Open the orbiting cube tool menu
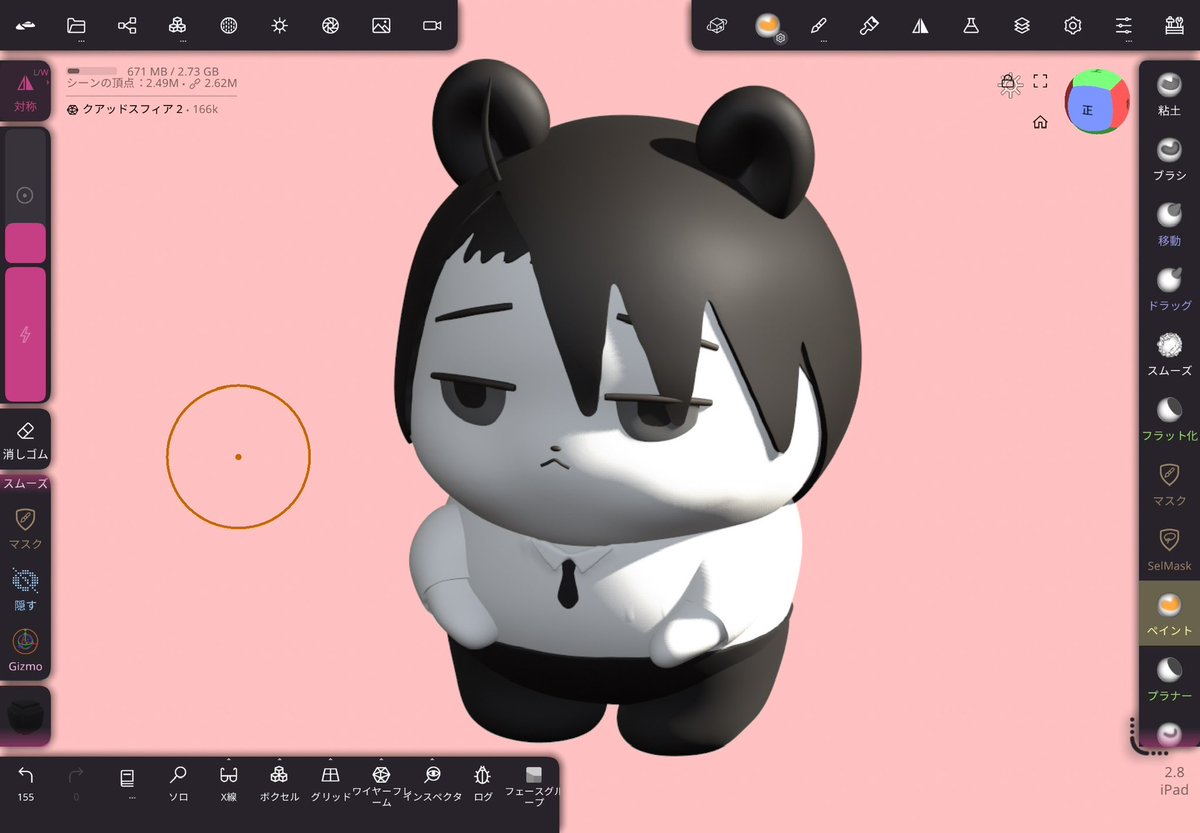This screenshot has height=833, width=1200. (x=716, y=25)
